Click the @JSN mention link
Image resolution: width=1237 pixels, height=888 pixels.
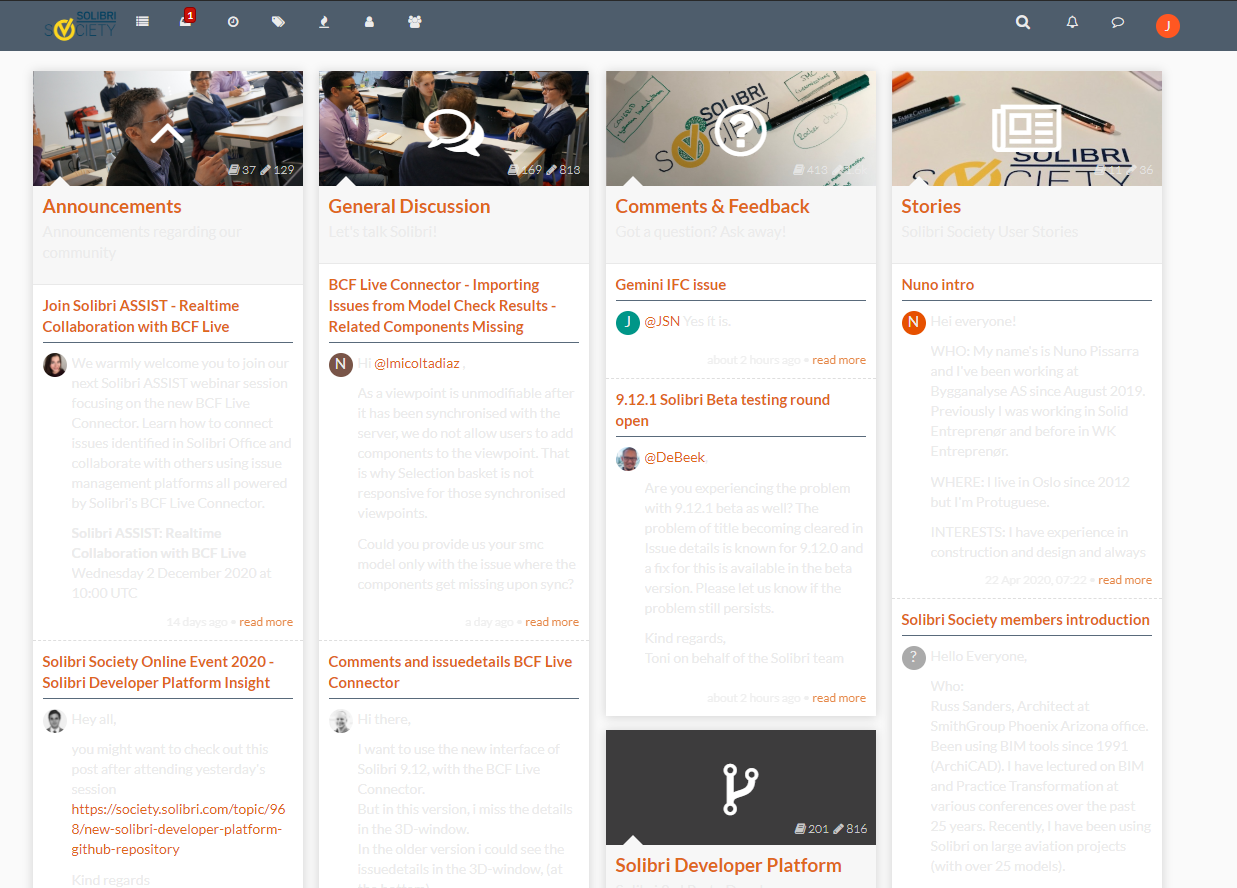pos(662,322)
